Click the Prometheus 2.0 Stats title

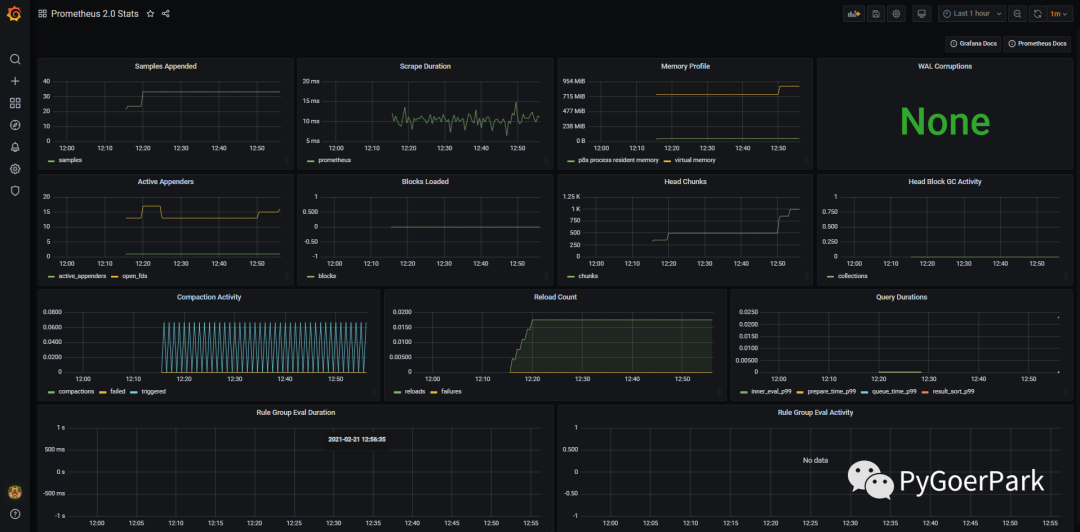[x=95, y=14]
